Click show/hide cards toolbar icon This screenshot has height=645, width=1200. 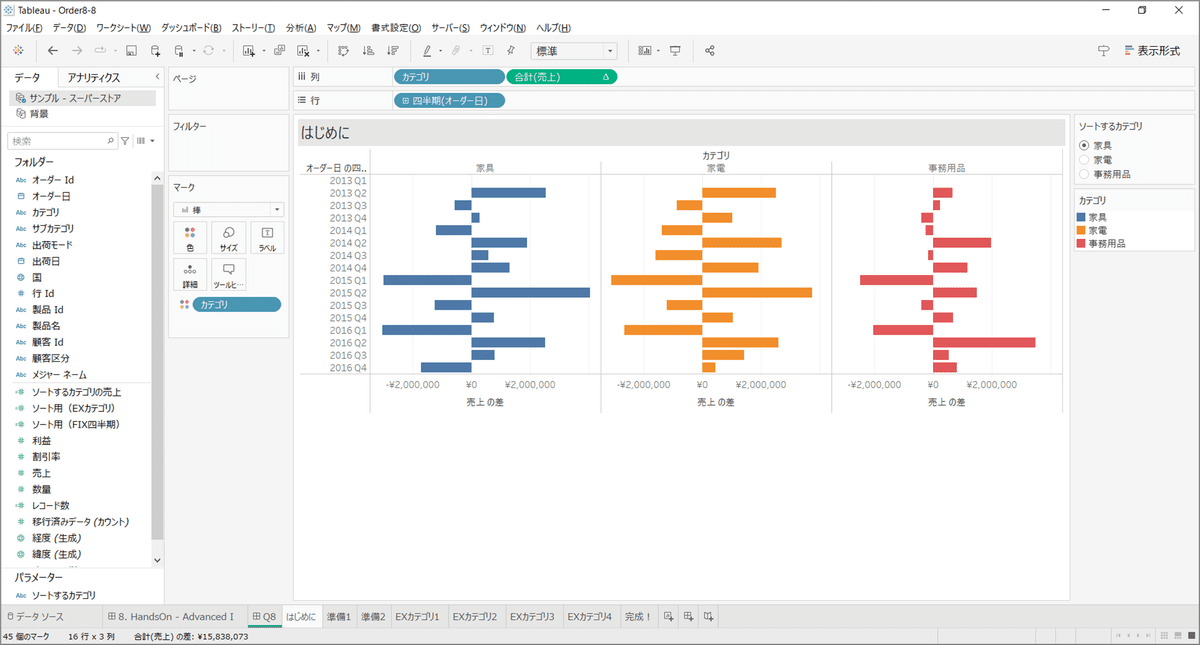645,50
